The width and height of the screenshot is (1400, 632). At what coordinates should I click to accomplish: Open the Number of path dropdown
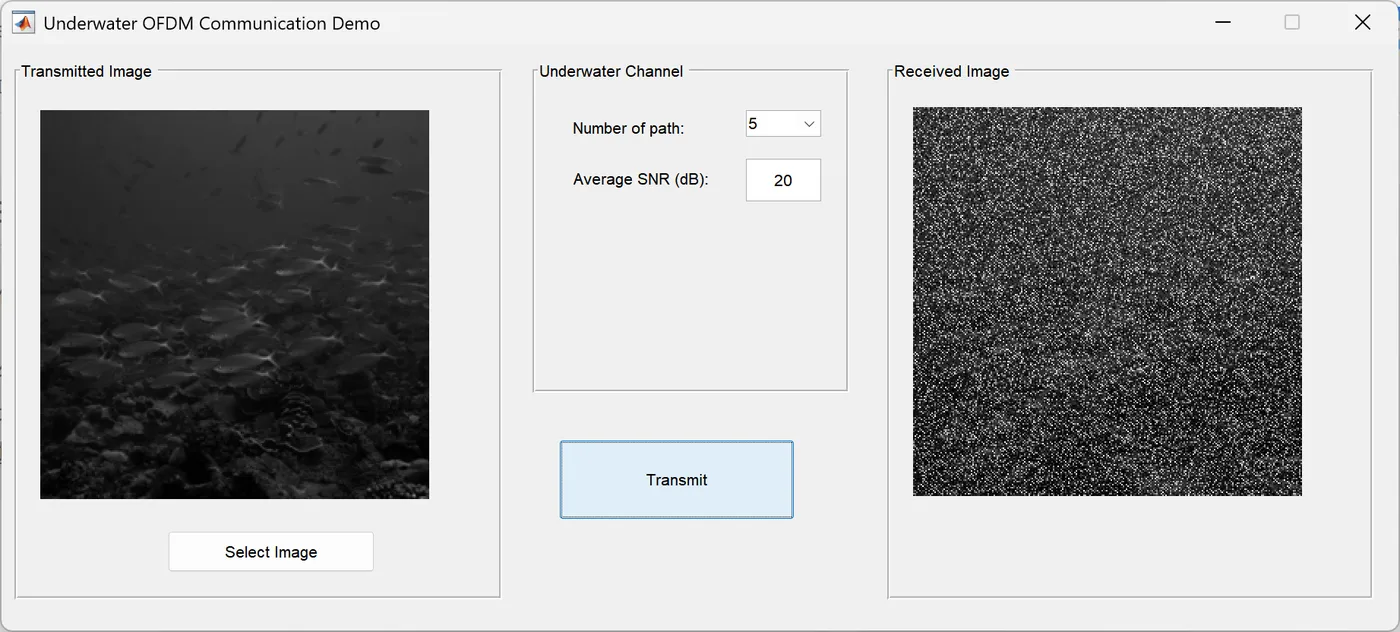coord(783,124)
